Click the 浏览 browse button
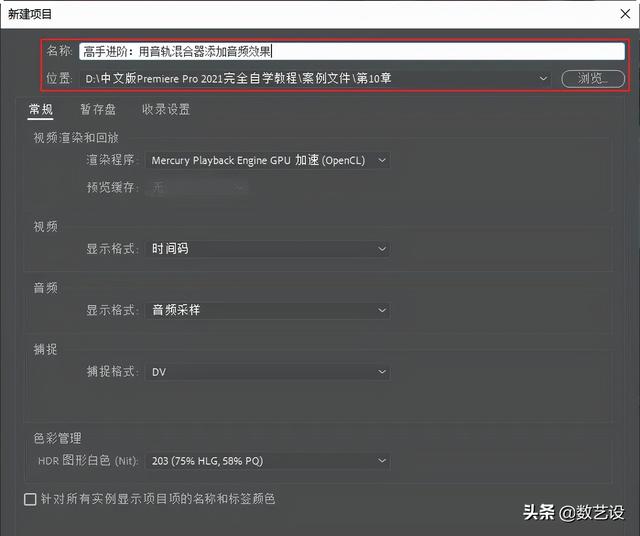The image size is (640, 536). pos(592,78)
